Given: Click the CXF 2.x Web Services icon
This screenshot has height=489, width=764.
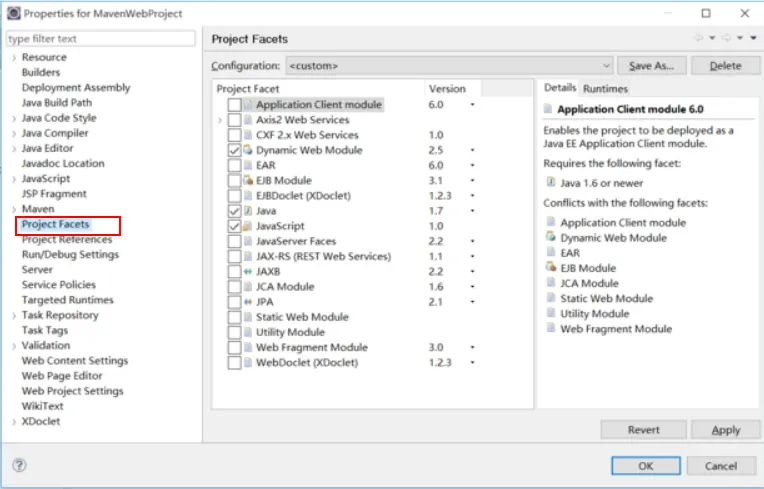Looking at the screenshot, I should pos(248,135).
